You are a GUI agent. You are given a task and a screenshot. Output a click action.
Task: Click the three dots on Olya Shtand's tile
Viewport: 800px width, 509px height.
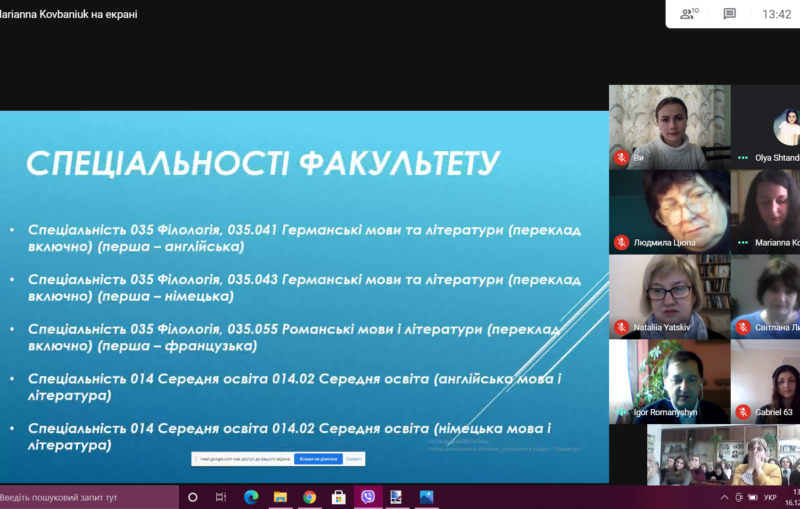coord(743,158)
